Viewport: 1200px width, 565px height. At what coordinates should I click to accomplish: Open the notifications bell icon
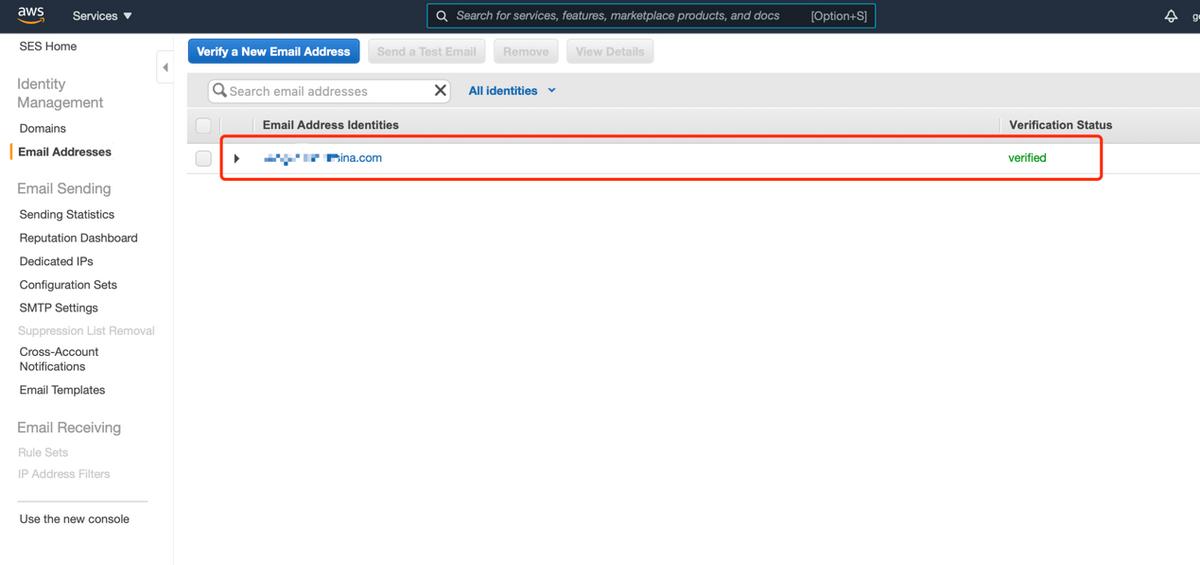click(1171, 16)
